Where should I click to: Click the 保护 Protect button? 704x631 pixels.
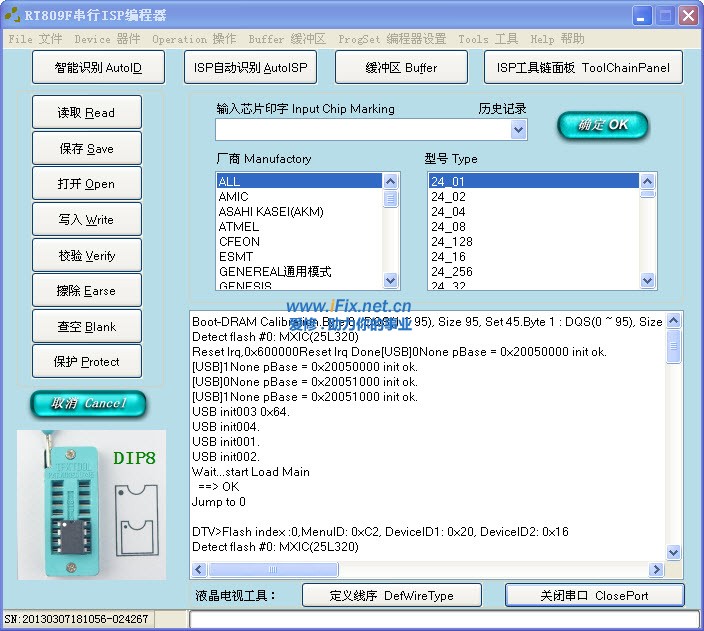point(87,362)
